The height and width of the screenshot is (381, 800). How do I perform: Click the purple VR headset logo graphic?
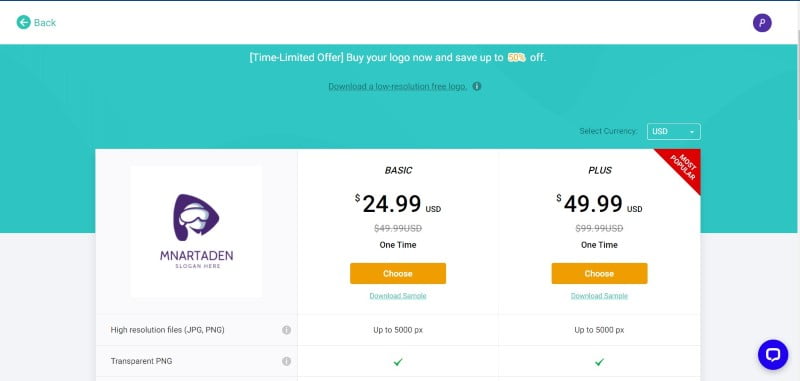point(196,217)
